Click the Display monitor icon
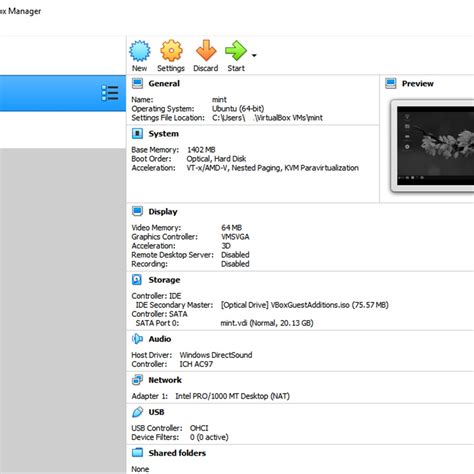 137,211
